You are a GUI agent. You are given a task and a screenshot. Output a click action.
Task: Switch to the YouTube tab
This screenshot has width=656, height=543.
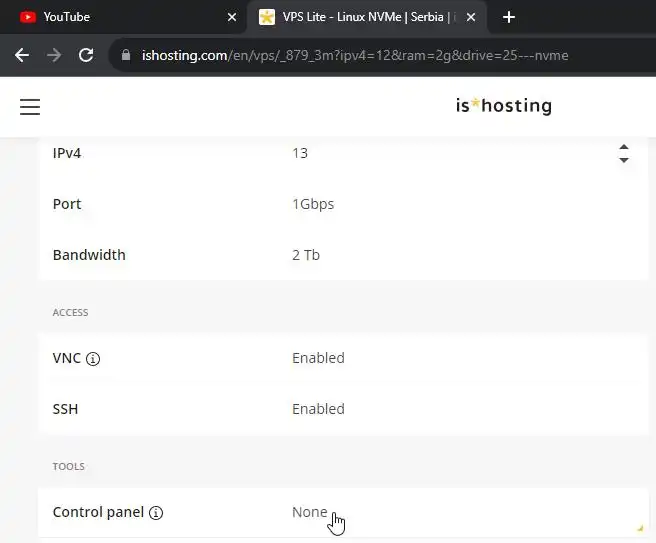(120, 17)
